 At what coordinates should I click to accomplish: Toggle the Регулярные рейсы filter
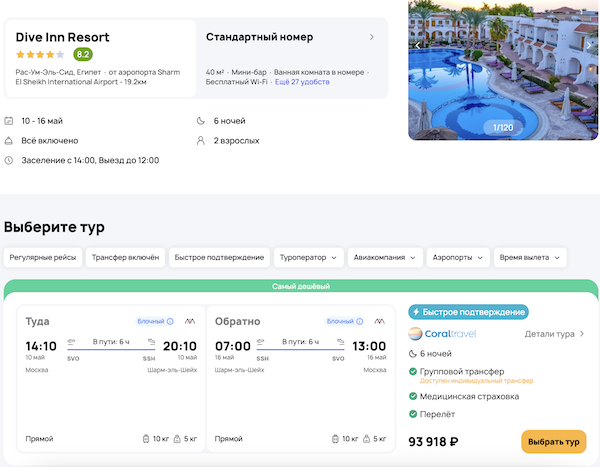tap(42, 257)
